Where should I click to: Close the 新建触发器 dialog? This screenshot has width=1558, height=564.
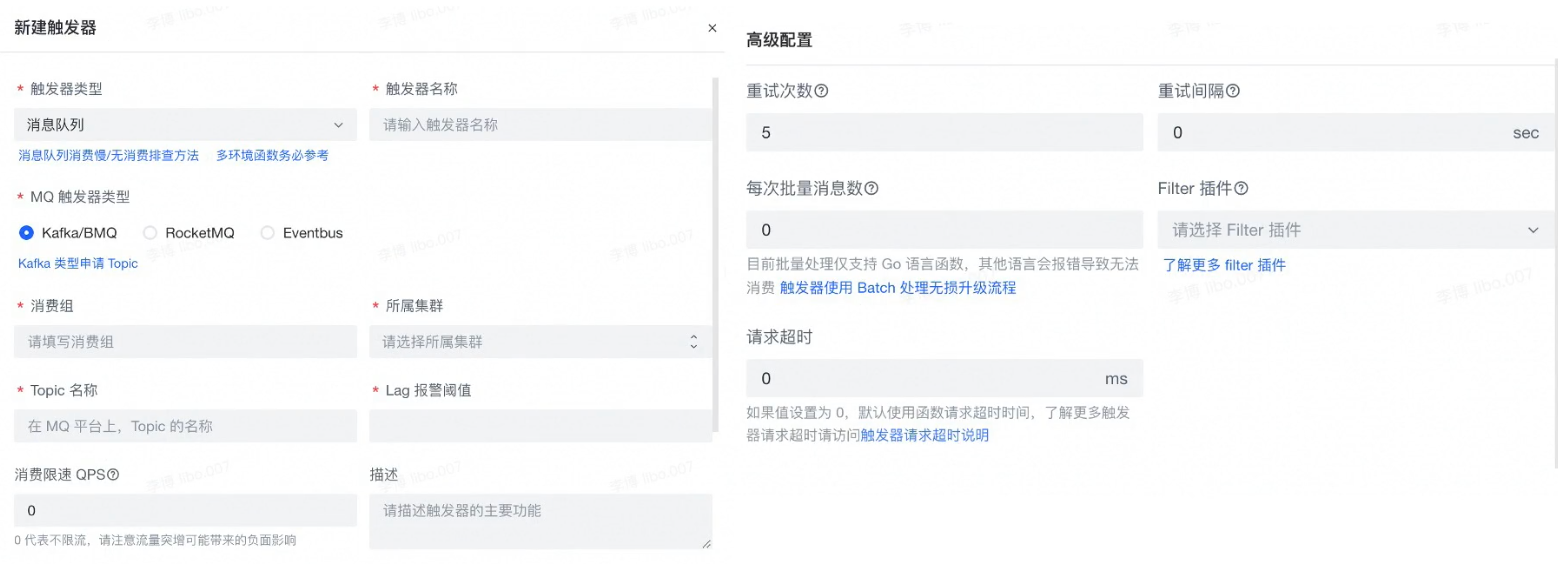pos(712,28)
